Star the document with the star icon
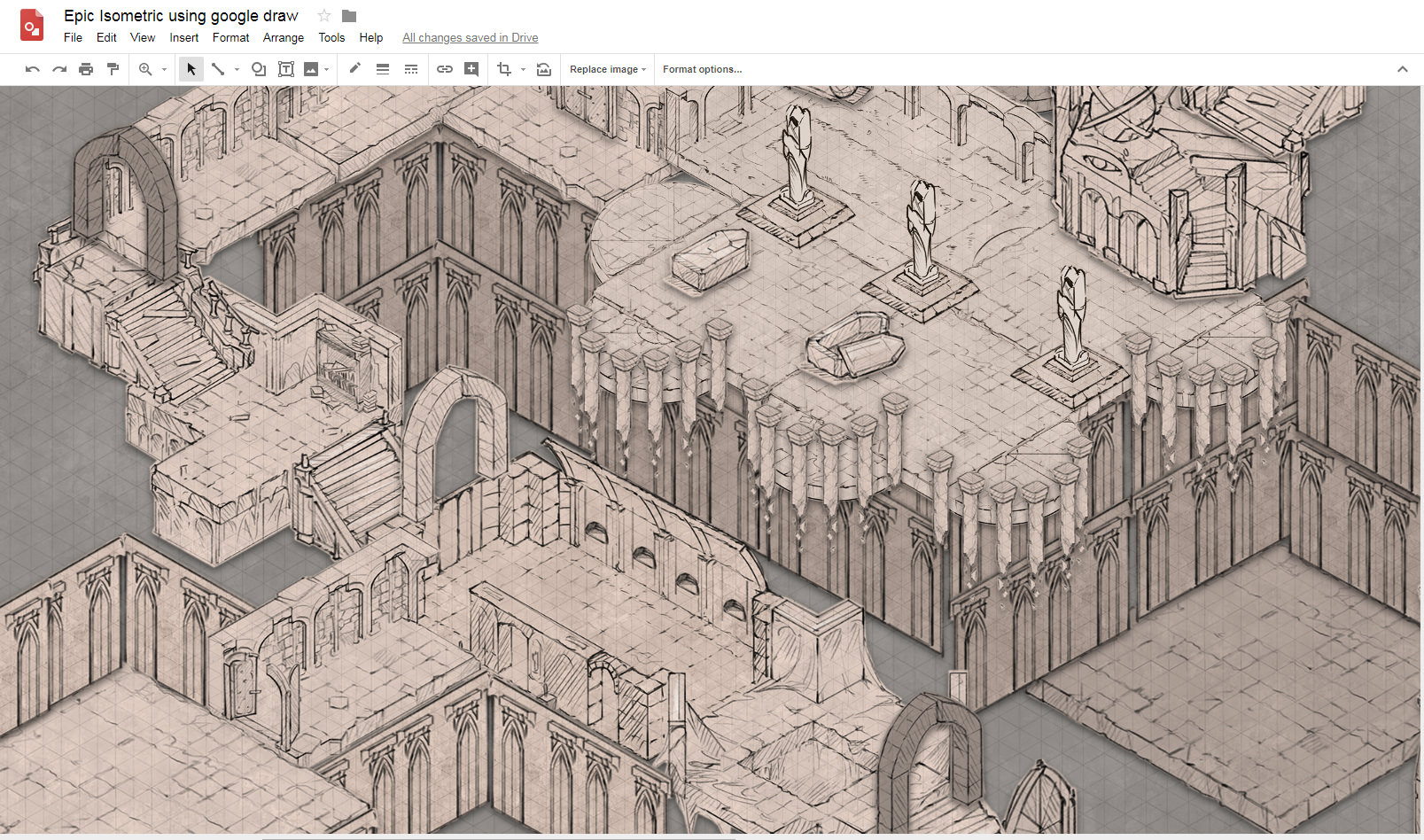This screenshot has width=1424, height=840. tap(324, 16)
